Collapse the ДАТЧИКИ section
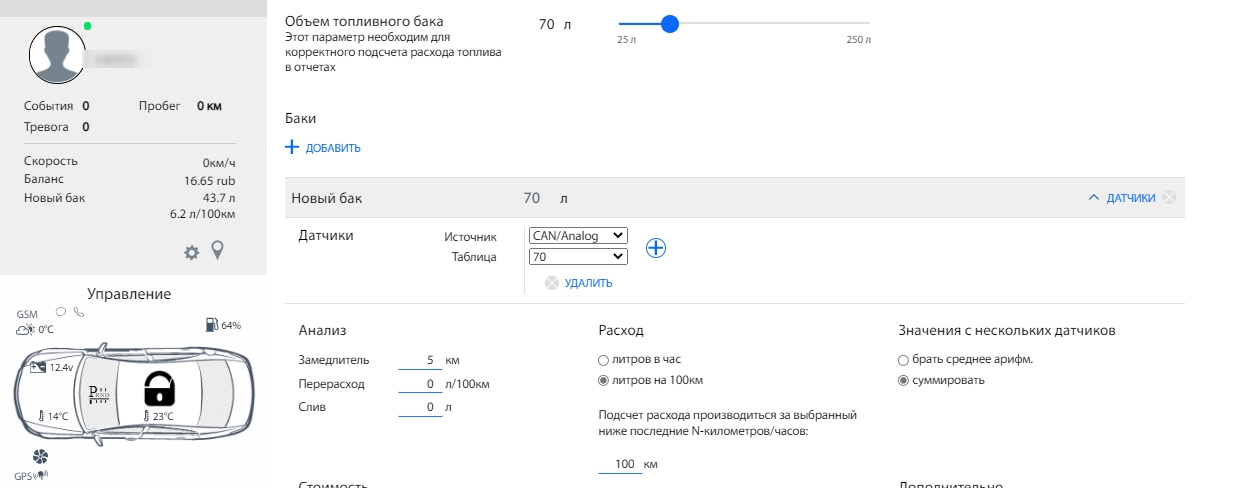 1121,198
